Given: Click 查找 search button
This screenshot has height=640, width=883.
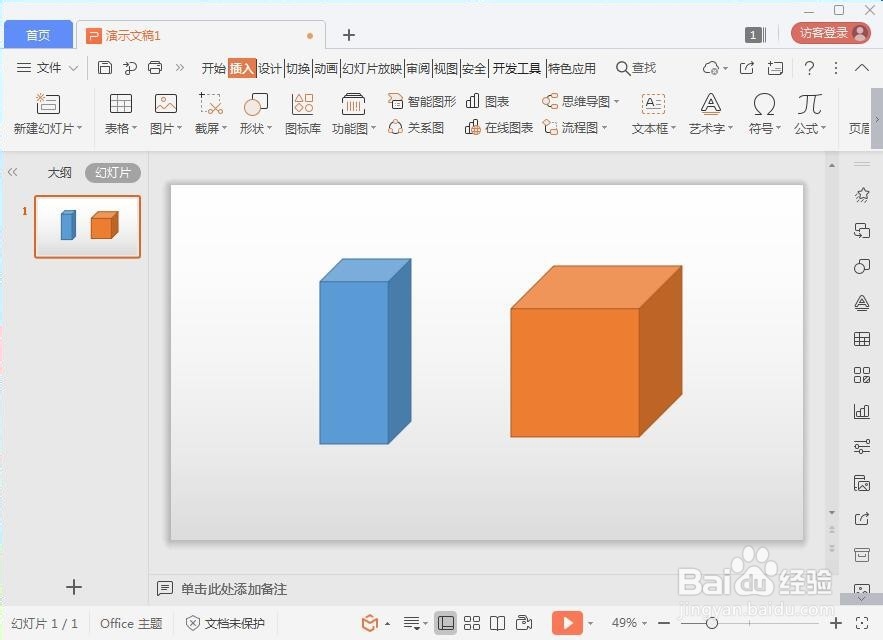Looking at the screenshot, I should (636, 68).
